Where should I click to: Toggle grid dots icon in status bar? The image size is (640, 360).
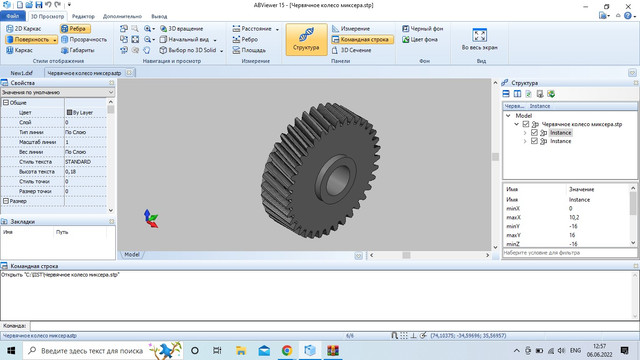[x=404, y=336]
